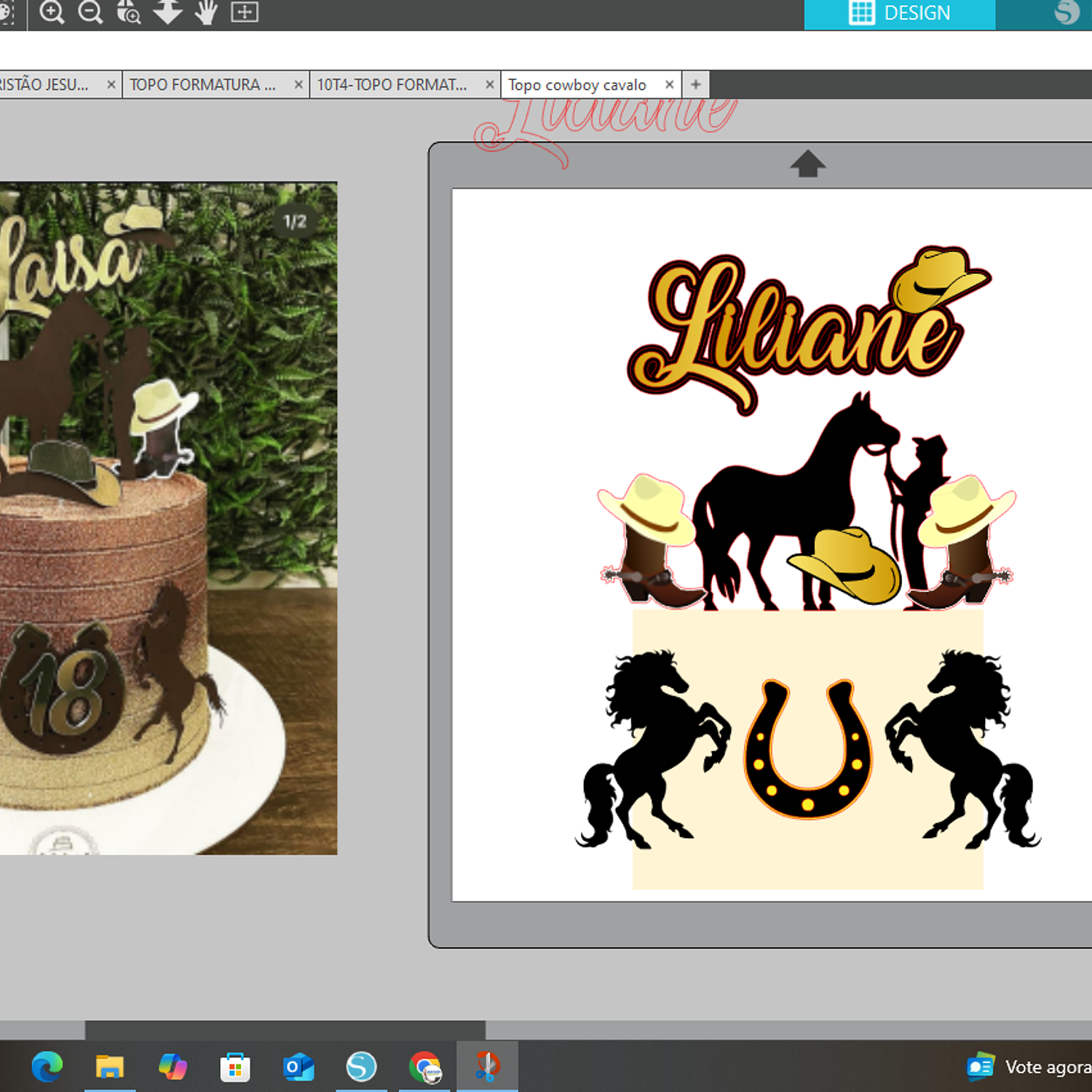Click the cutting mat up arrow
The image size is (1092, 1092).
point(808,164)
